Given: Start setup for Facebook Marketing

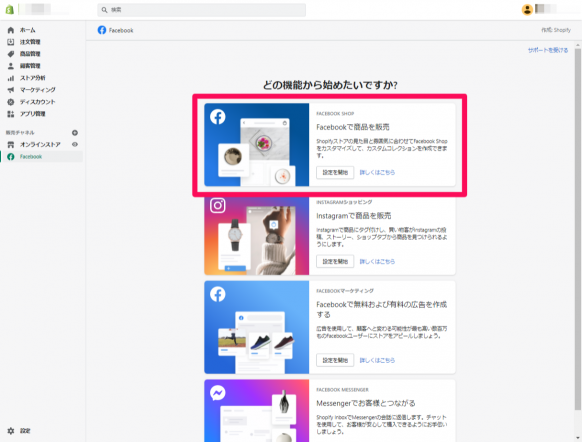Looking at the screenshot, I should pos(335,360).
